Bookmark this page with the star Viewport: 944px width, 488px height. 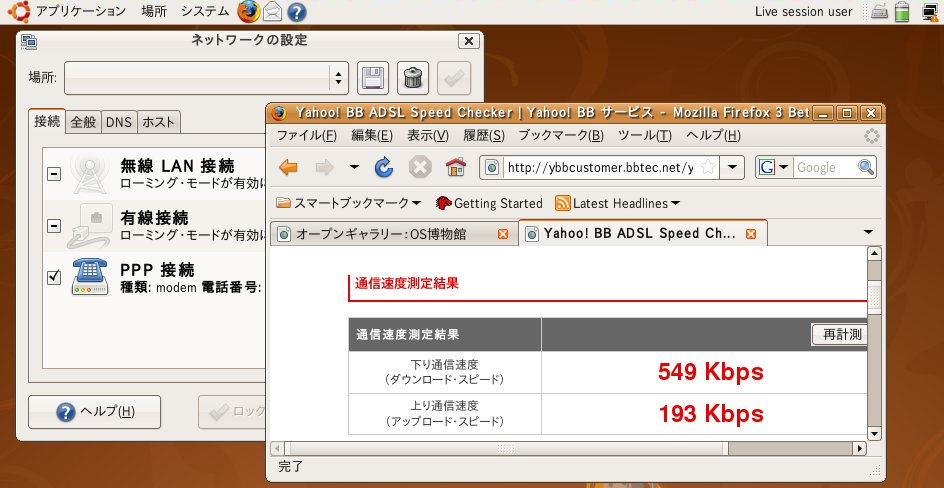point(709,167)
